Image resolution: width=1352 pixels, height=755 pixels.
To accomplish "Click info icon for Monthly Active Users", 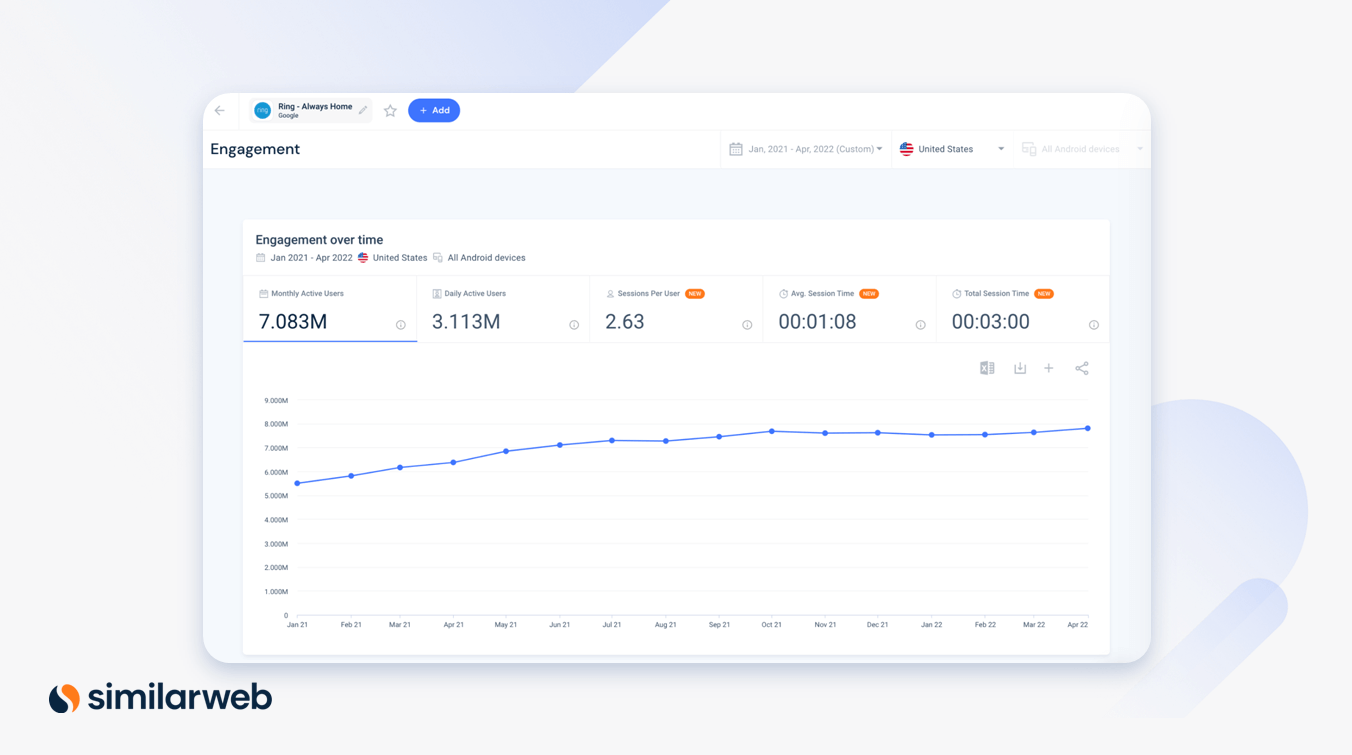I will [401, 325].
